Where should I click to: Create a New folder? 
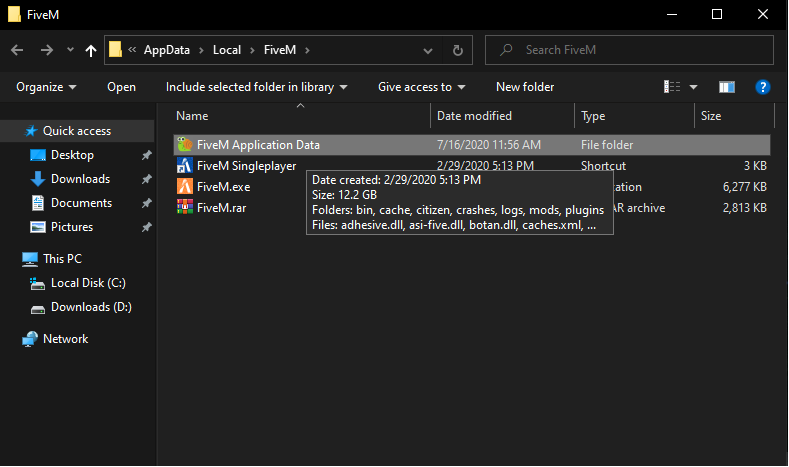point(525,87)
